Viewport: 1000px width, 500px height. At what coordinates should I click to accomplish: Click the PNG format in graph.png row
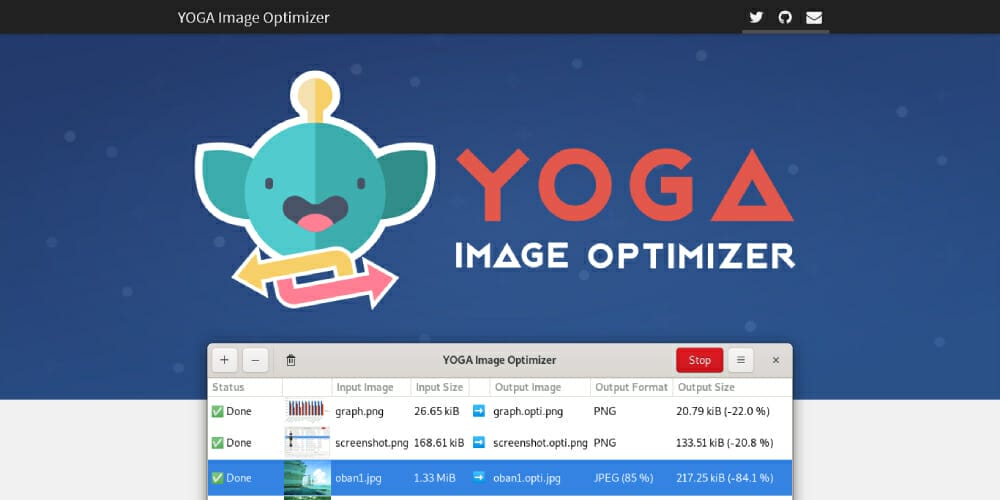click(605, 411)
